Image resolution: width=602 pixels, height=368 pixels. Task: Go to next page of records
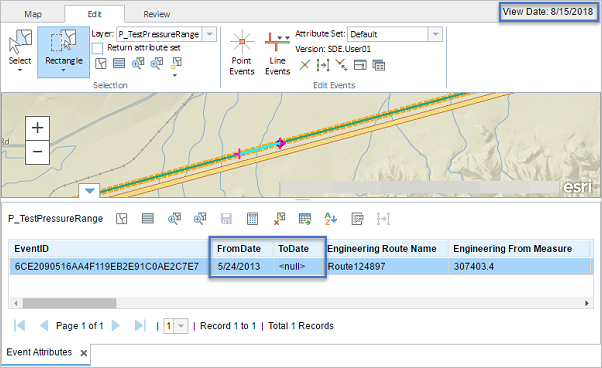click(116, 326)
